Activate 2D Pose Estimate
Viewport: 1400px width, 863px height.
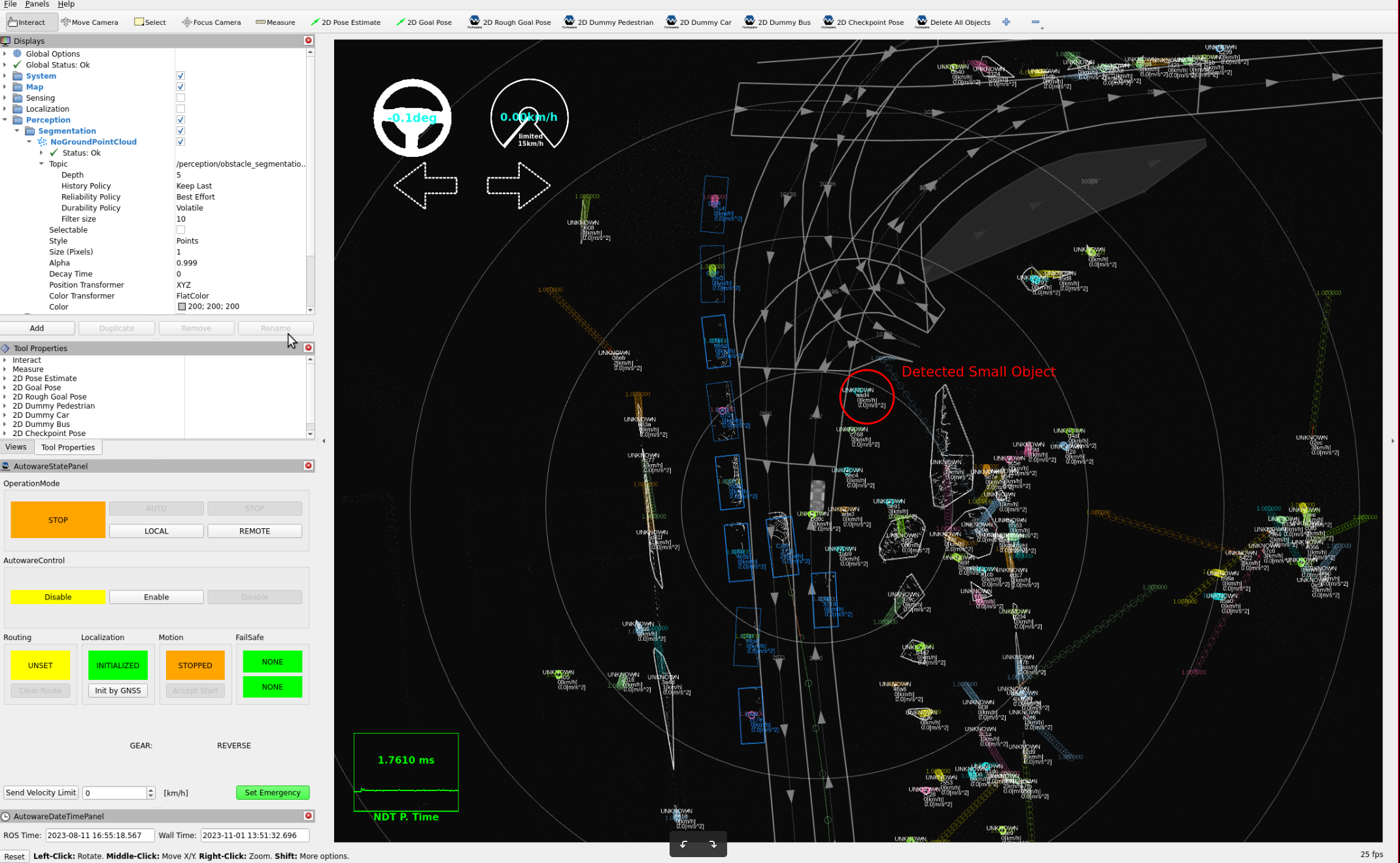coord(345,22)
